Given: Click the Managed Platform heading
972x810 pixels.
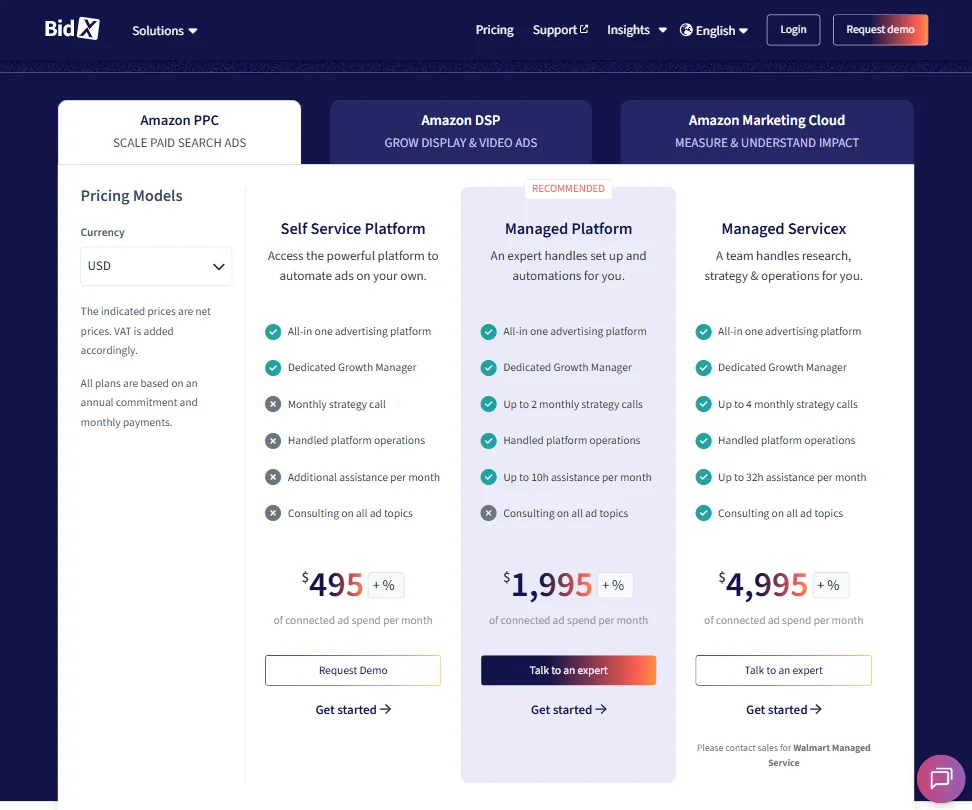Looking at the screenshot, I should pos(568,229).
